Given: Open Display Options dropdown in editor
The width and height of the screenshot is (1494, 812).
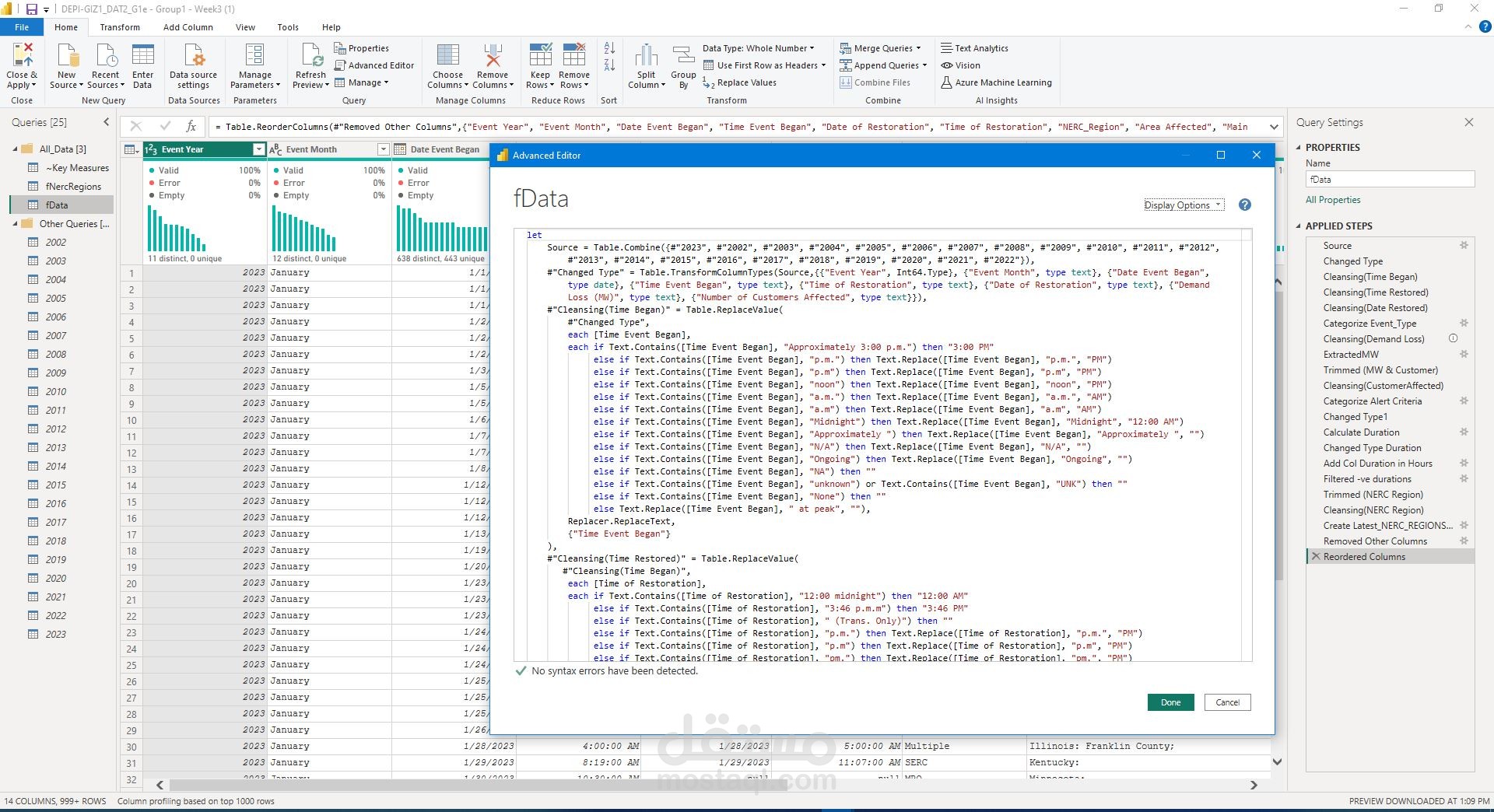Looking at the screenshot, I should tap(1184, 205).
